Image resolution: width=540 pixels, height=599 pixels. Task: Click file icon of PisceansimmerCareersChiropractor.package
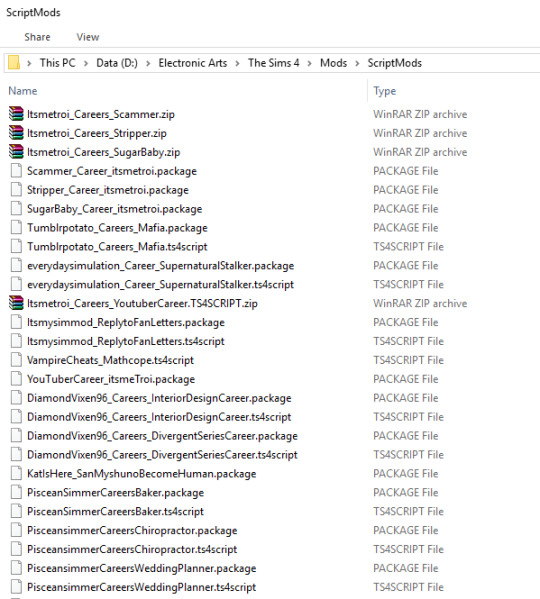click(x=16, y=530)
